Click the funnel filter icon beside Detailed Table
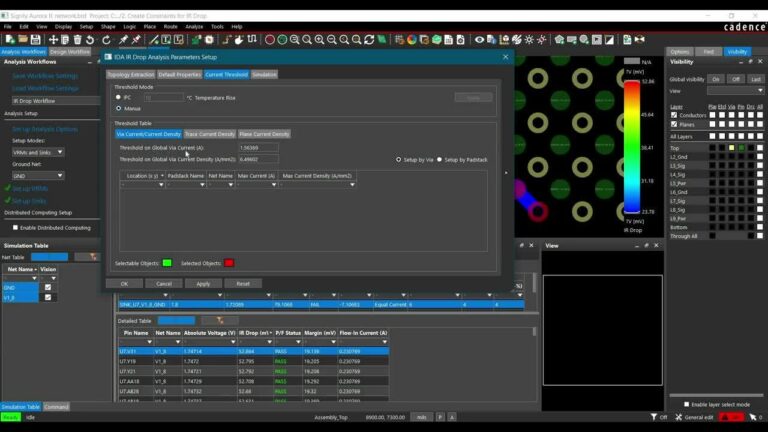The width and height of the screenshot is (768, 432). pos(220,320)
